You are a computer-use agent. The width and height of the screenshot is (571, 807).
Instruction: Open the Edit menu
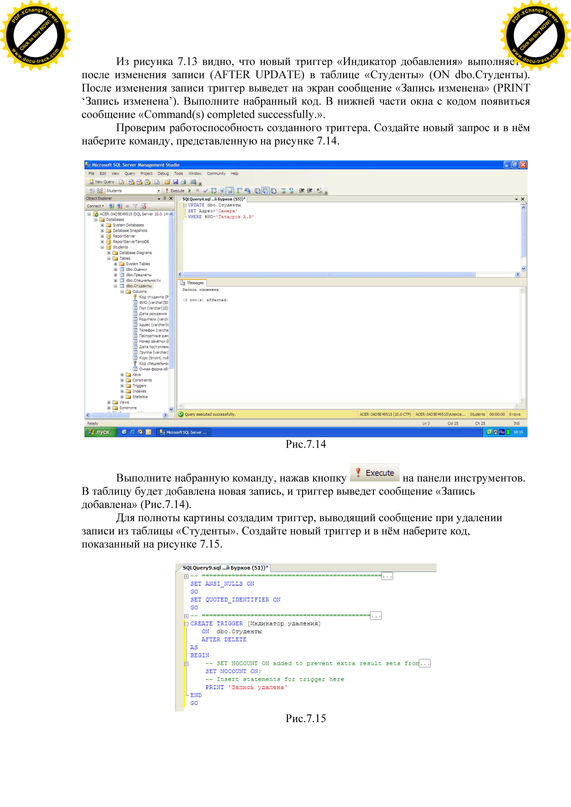coord(102,174)
